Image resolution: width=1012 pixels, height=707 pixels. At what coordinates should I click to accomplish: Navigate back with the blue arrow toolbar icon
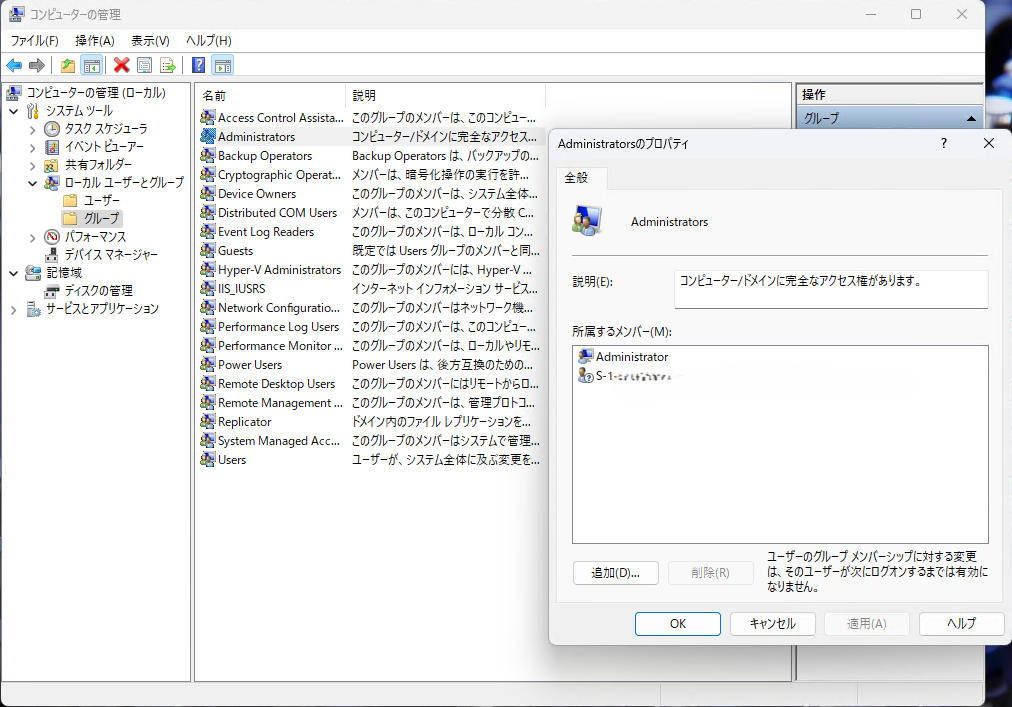coord(14,65)
